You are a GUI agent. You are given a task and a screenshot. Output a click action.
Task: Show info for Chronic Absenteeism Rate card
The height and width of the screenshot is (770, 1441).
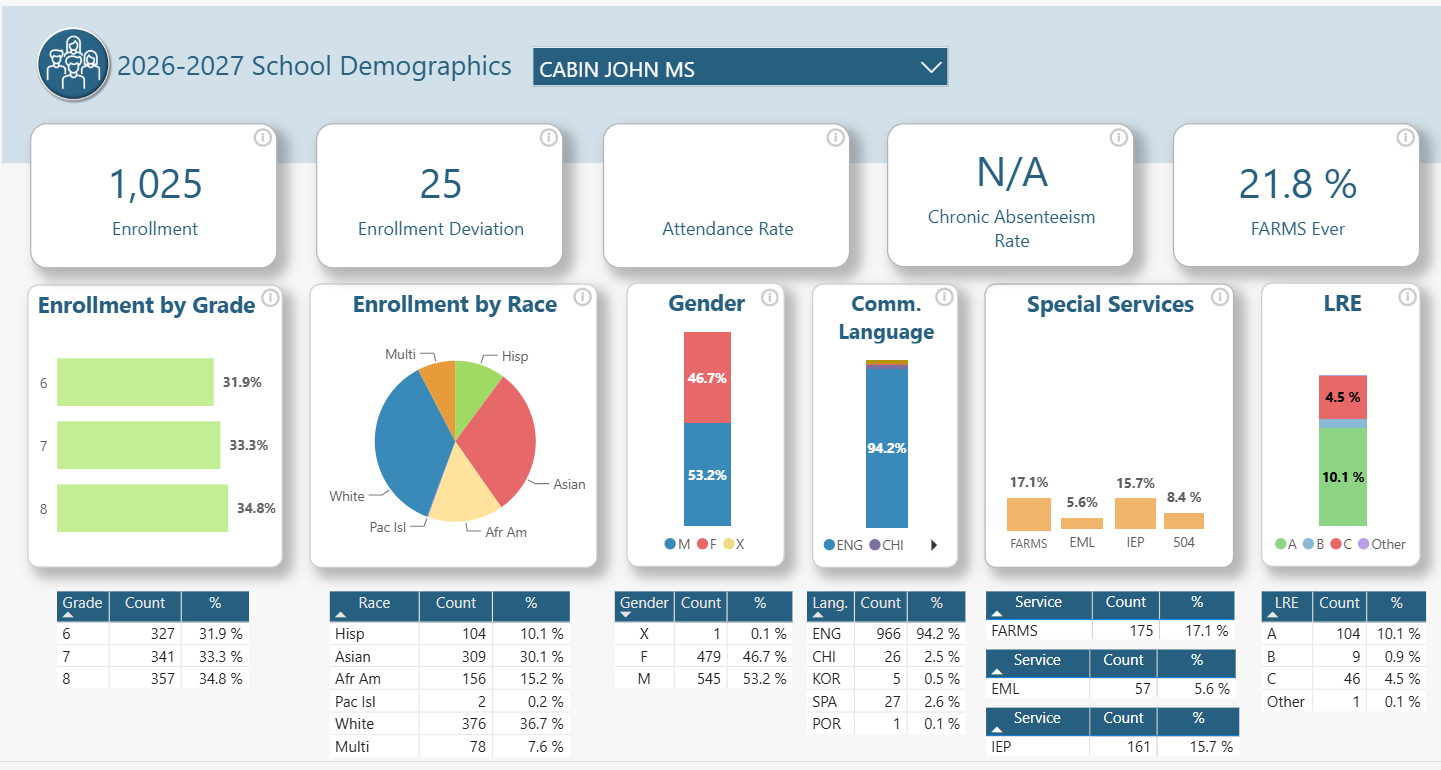point(1120,138)
